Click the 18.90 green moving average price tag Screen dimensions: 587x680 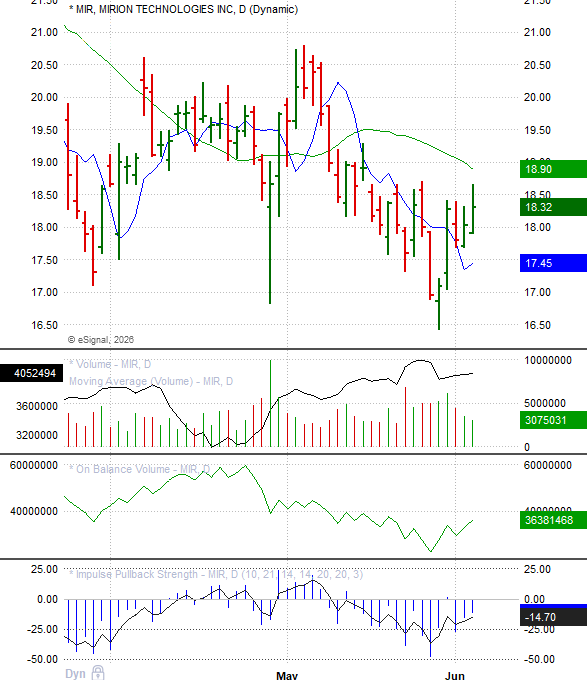click(x=553, y=169)
